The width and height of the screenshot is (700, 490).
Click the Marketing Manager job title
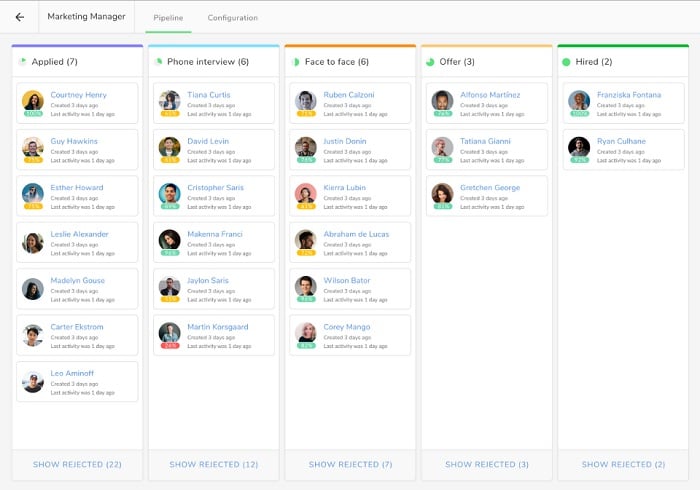coord(87,17)
